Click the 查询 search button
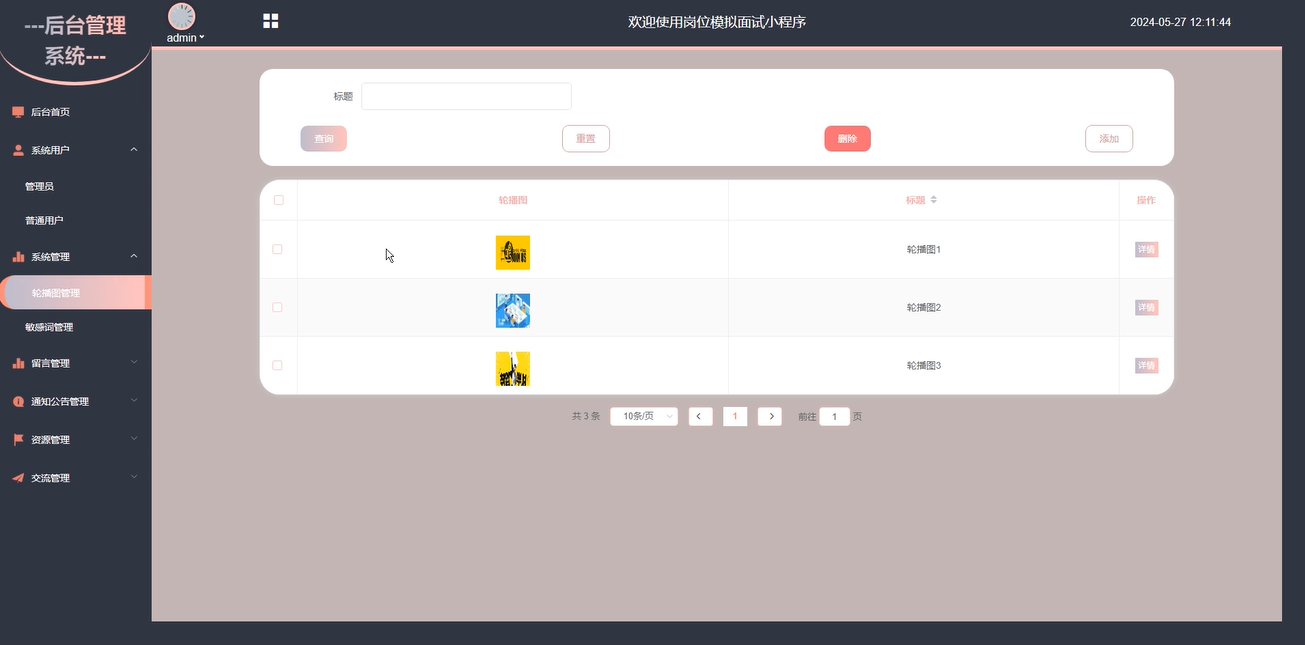1305x645 pixels. 323,139
